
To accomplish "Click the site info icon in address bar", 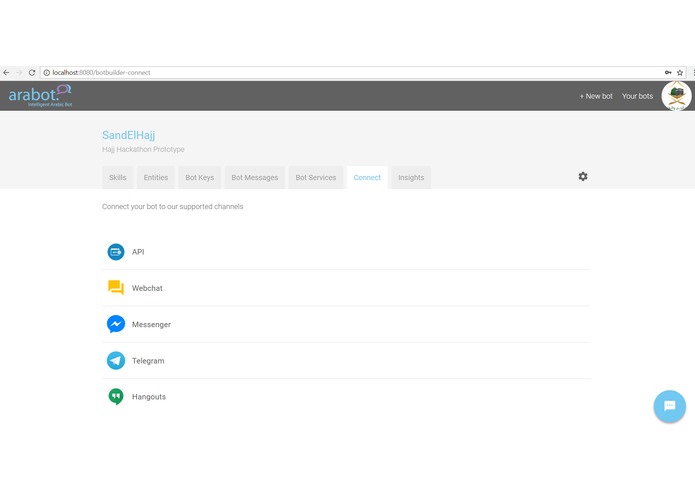I will 47,73.
